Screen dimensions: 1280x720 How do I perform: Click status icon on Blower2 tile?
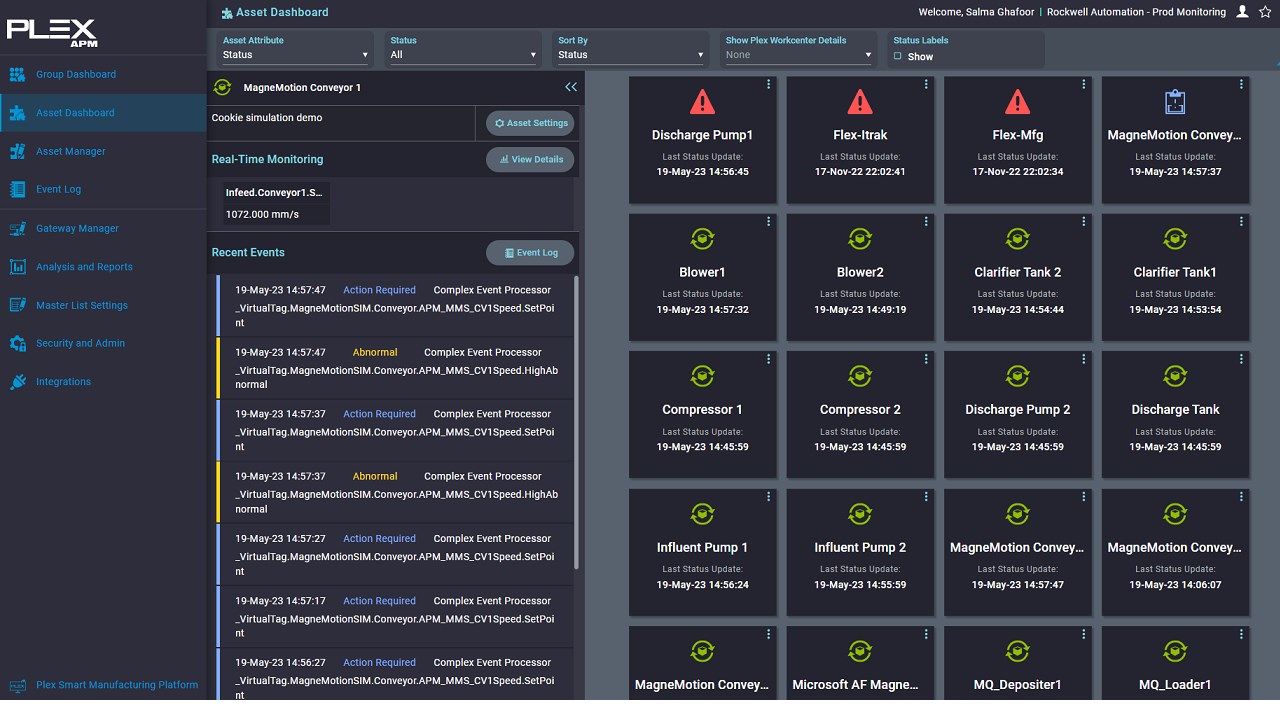(860, 239)
